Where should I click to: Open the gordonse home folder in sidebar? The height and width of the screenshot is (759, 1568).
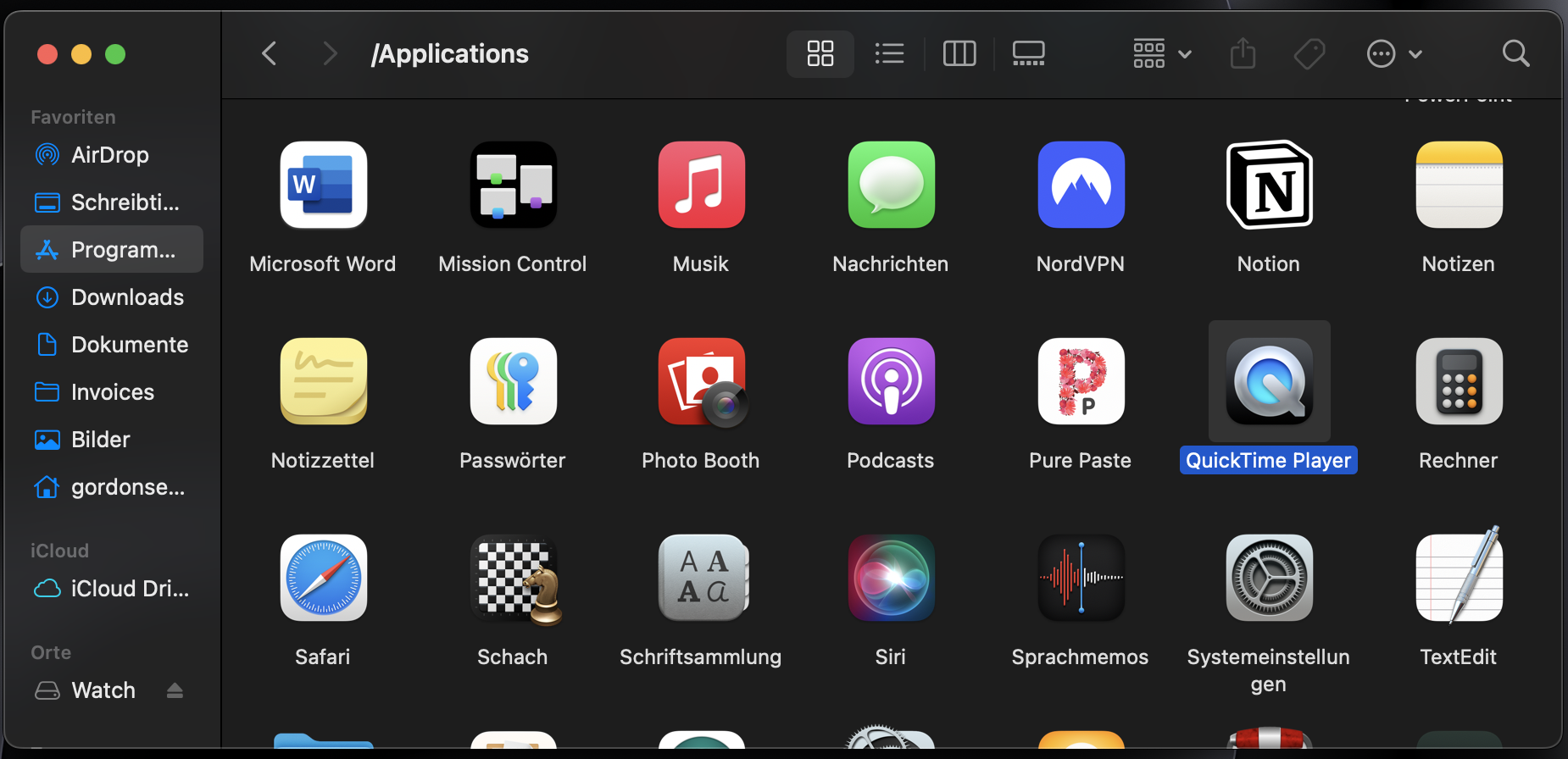pyautogui.click(x=112, y=487)
